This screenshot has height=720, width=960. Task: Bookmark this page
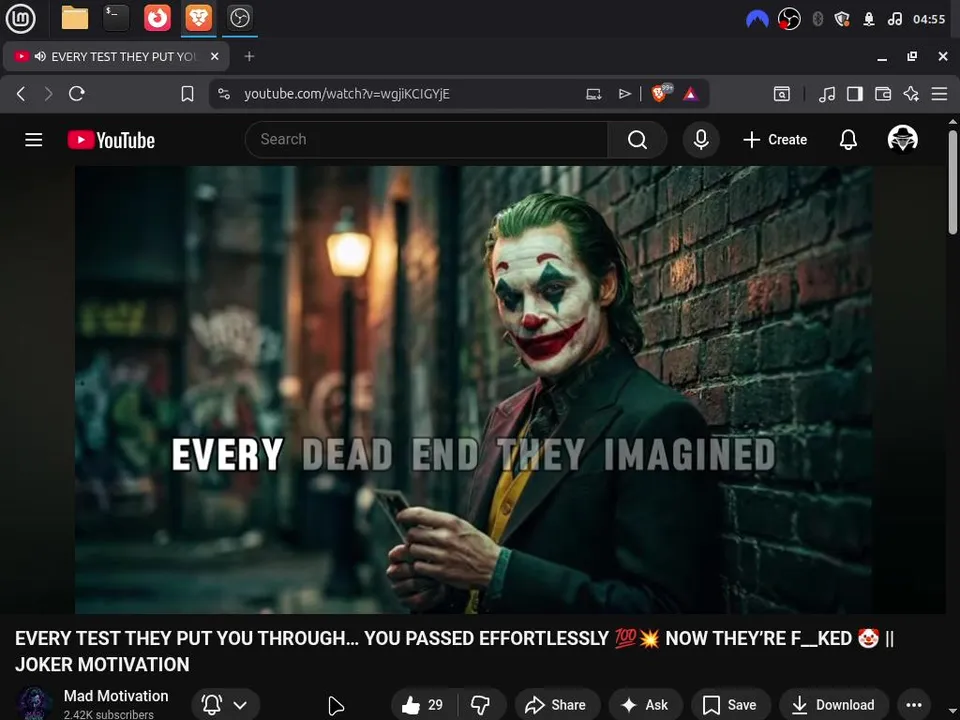(x=187, y=94)
